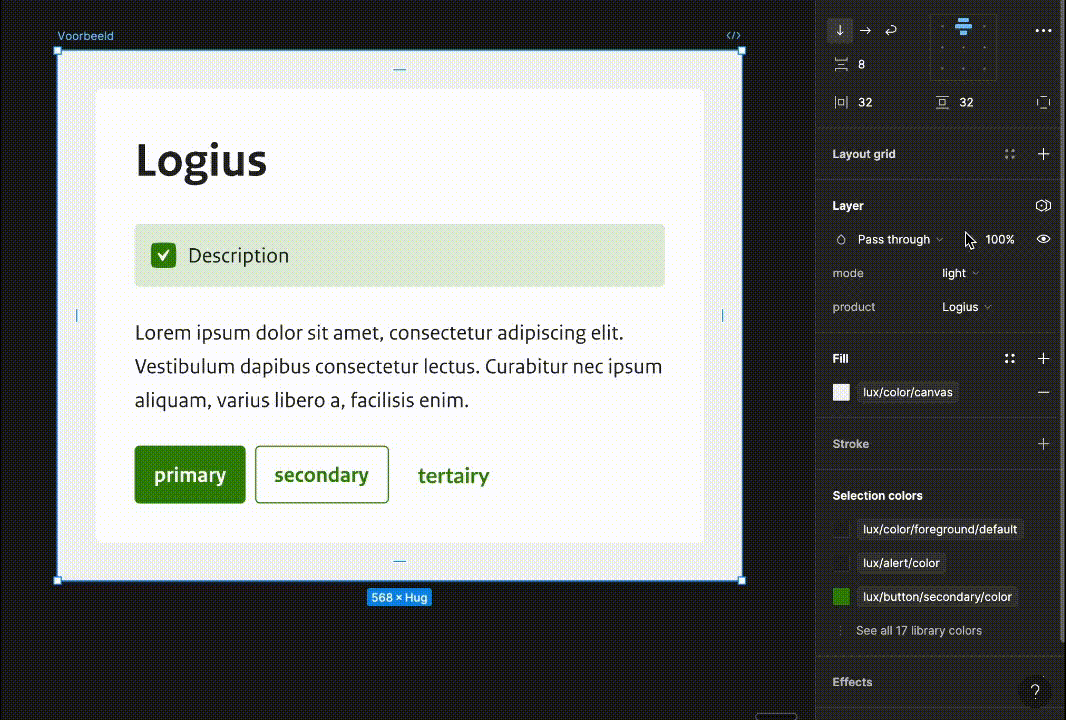Open Layout grid styles icon
Screen dimensions: 1066x720
point(1010,154)
